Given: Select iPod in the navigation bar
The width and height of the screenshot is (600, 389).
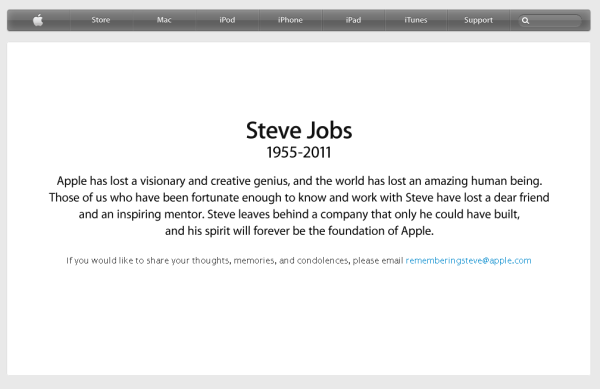Looking at the screenshot, I should (x=227, y=20).
